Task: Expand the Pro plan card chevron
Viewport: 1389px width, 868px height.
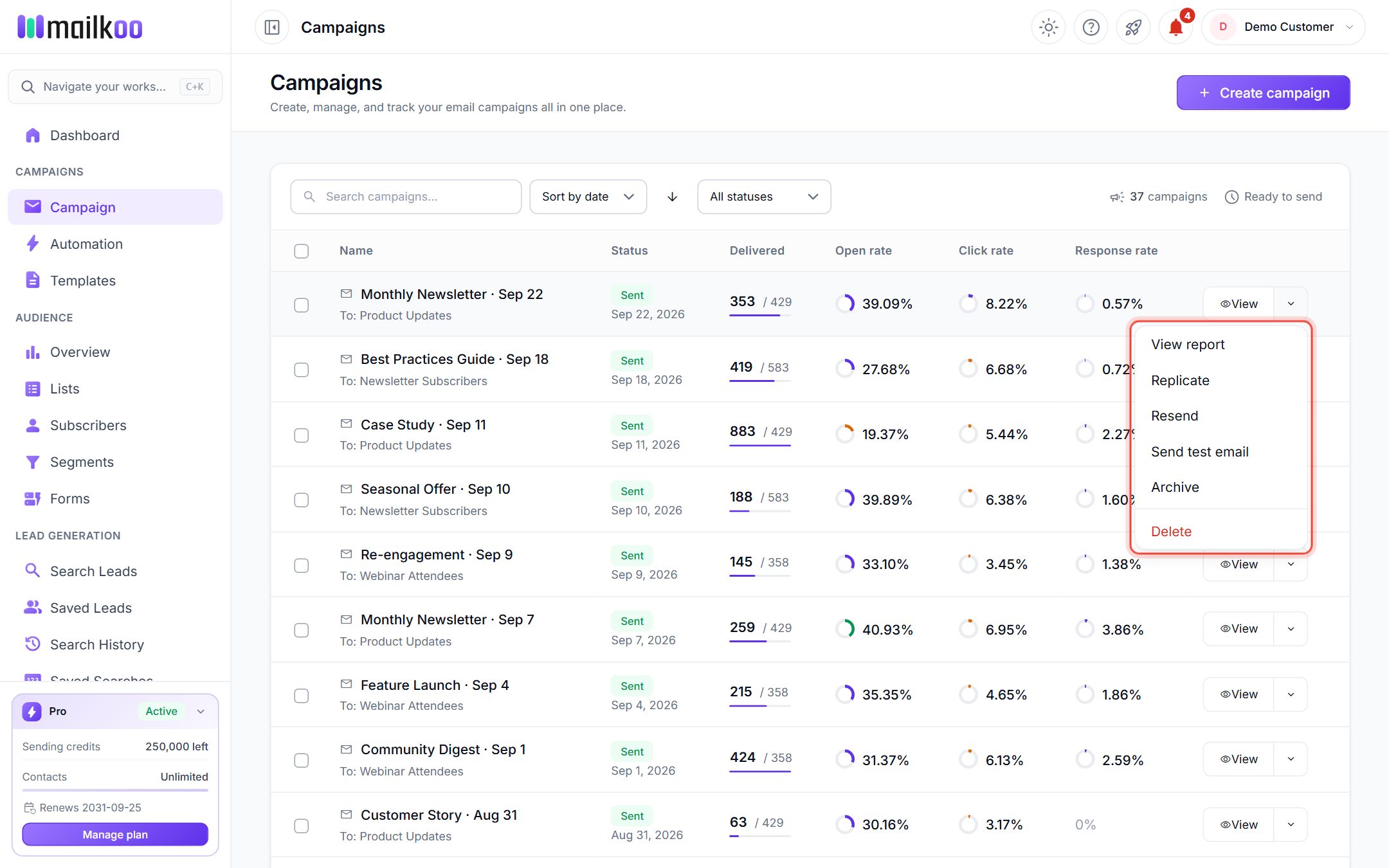Action: coord(201,711)
